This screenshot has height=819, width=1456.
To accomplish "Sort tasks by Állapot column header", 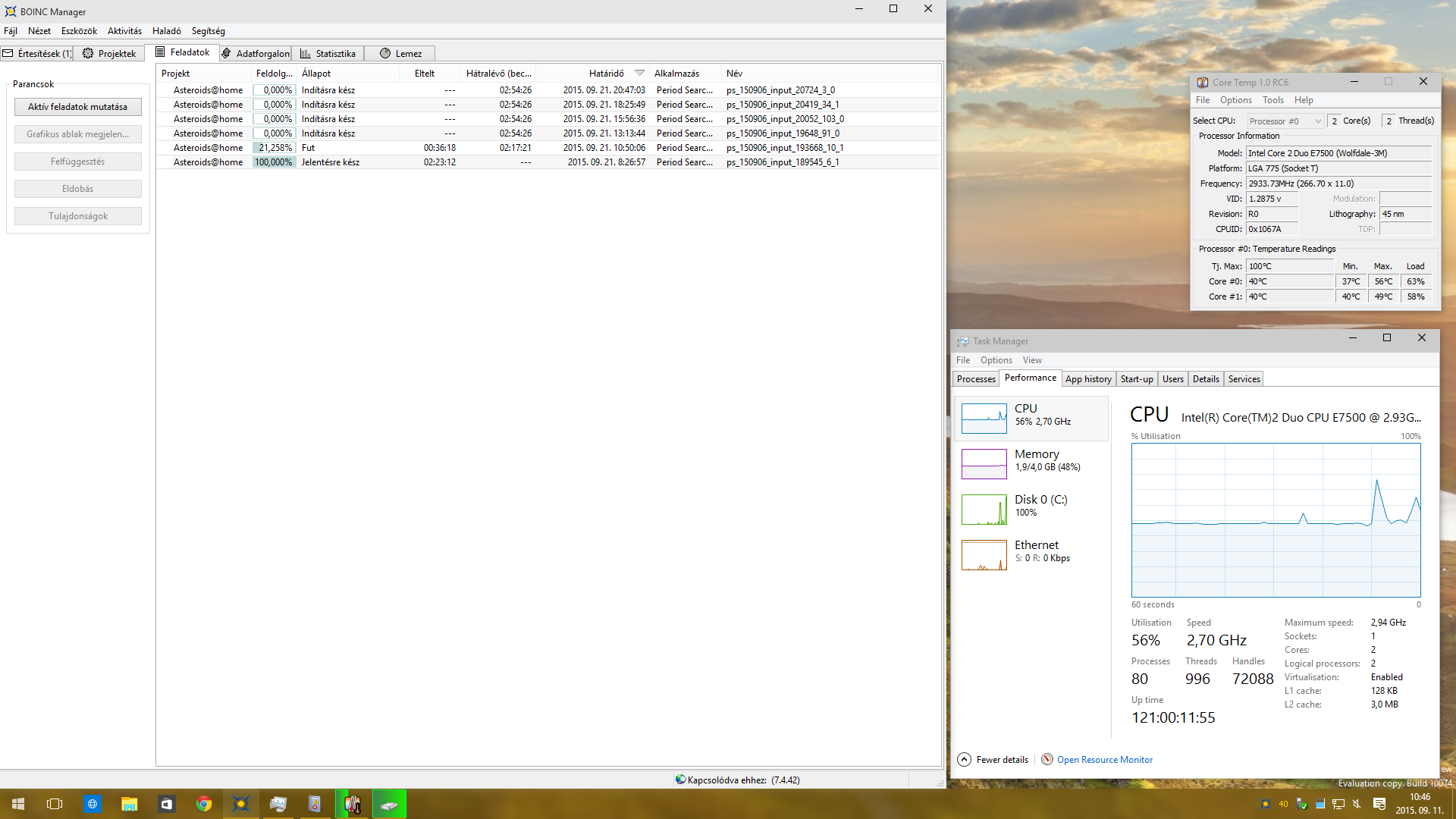I will coord(349,74).
